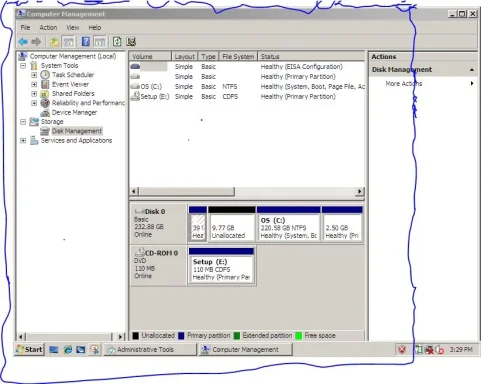
Task: Toggle the Show/Hide Action Pane toolbar icon
Action: 100,42
